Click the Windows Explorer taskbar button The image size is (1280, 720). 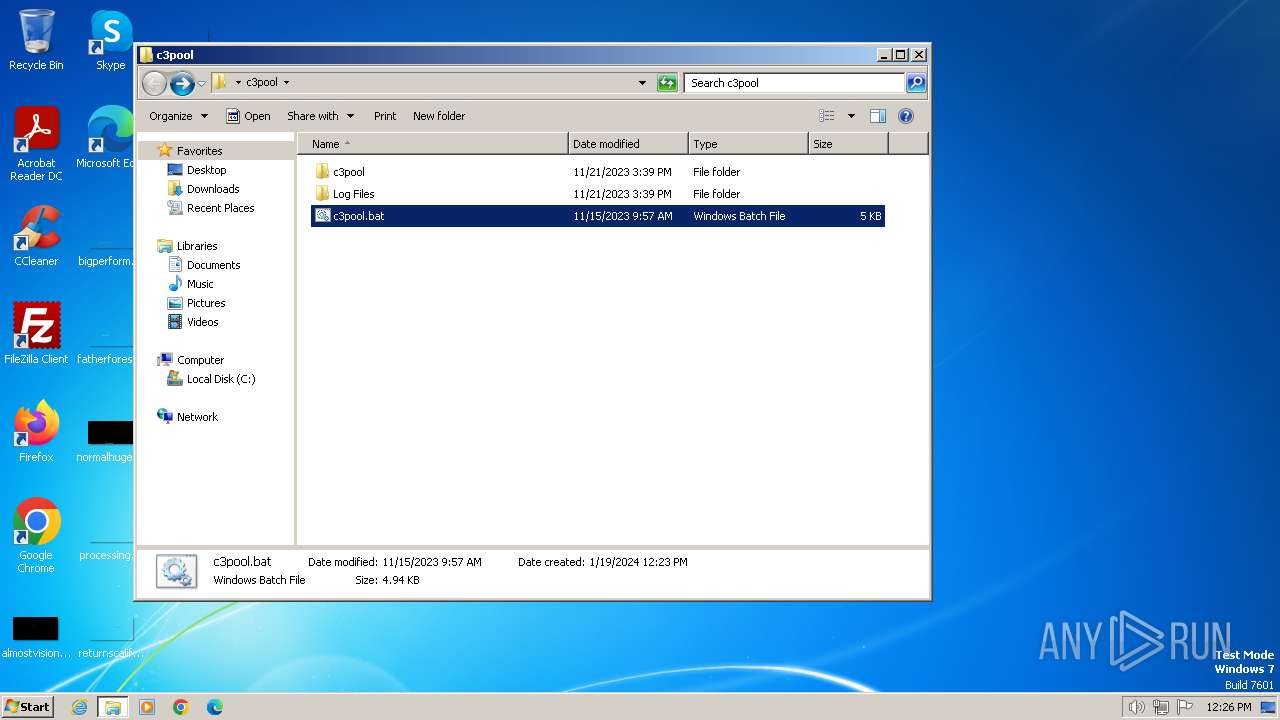click(112, 707)
